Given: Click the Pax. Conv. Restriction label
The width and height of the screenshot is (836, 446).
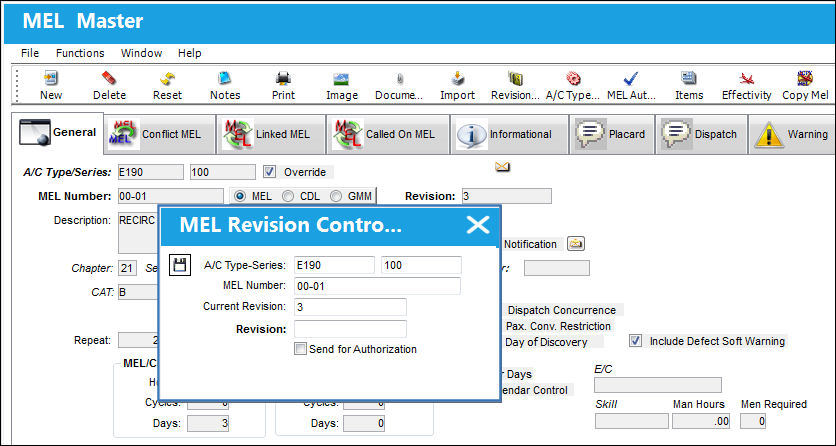Looking at the screenshot, I should coord(558,326).
